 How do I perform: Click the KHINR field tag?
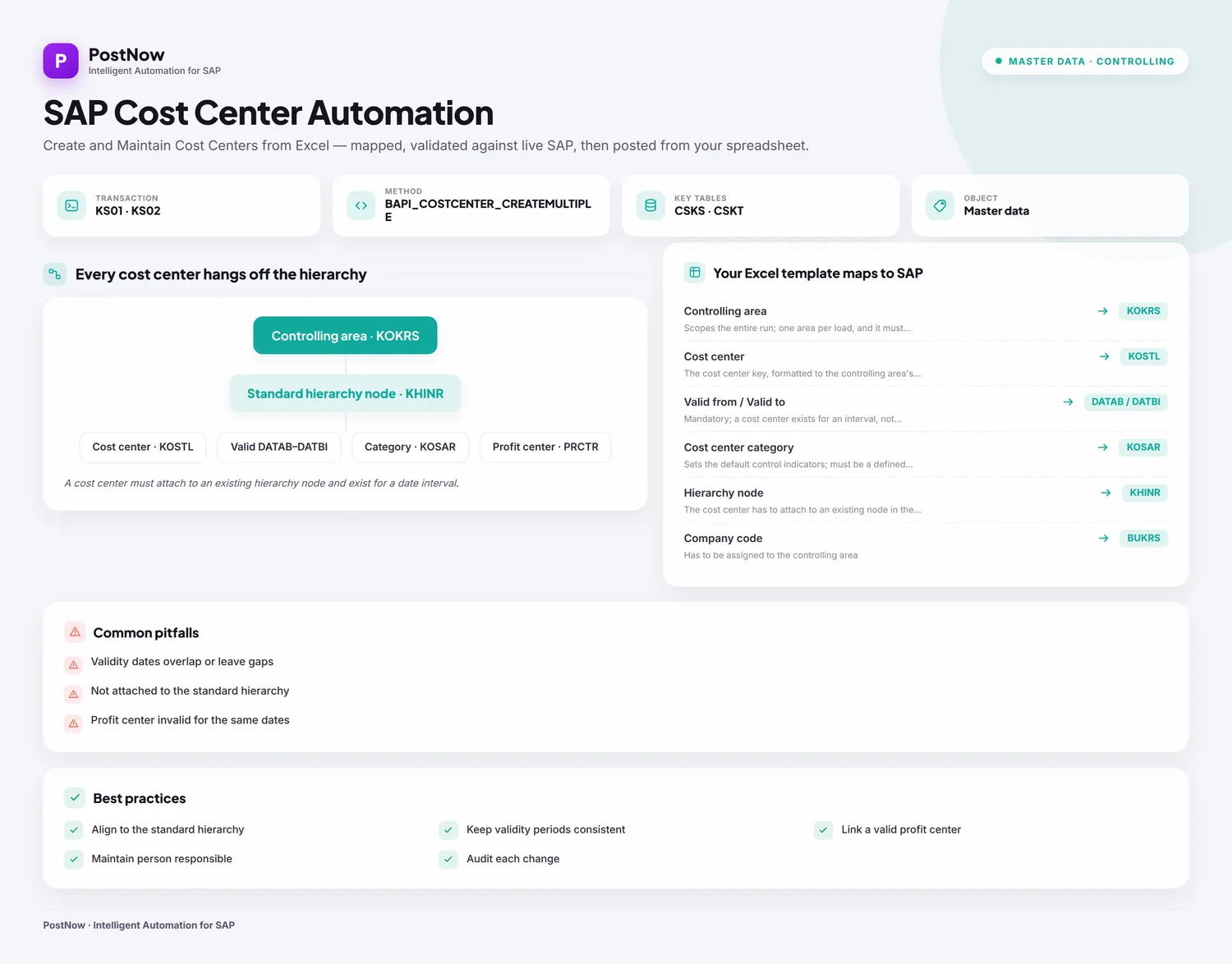click(x=1145, y=493)
